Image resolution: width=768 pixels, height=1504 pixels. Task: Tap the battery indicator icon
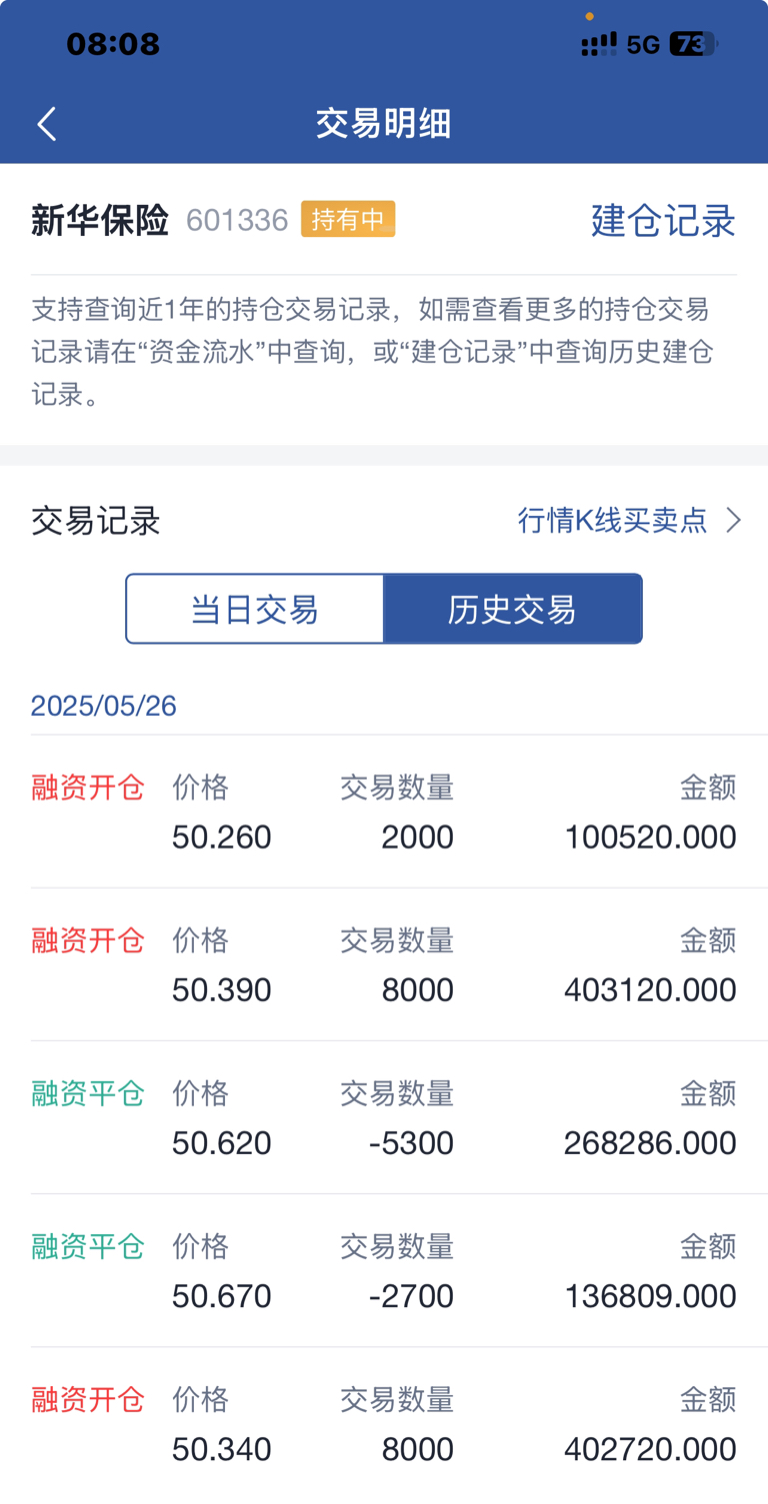click(694, 44)
